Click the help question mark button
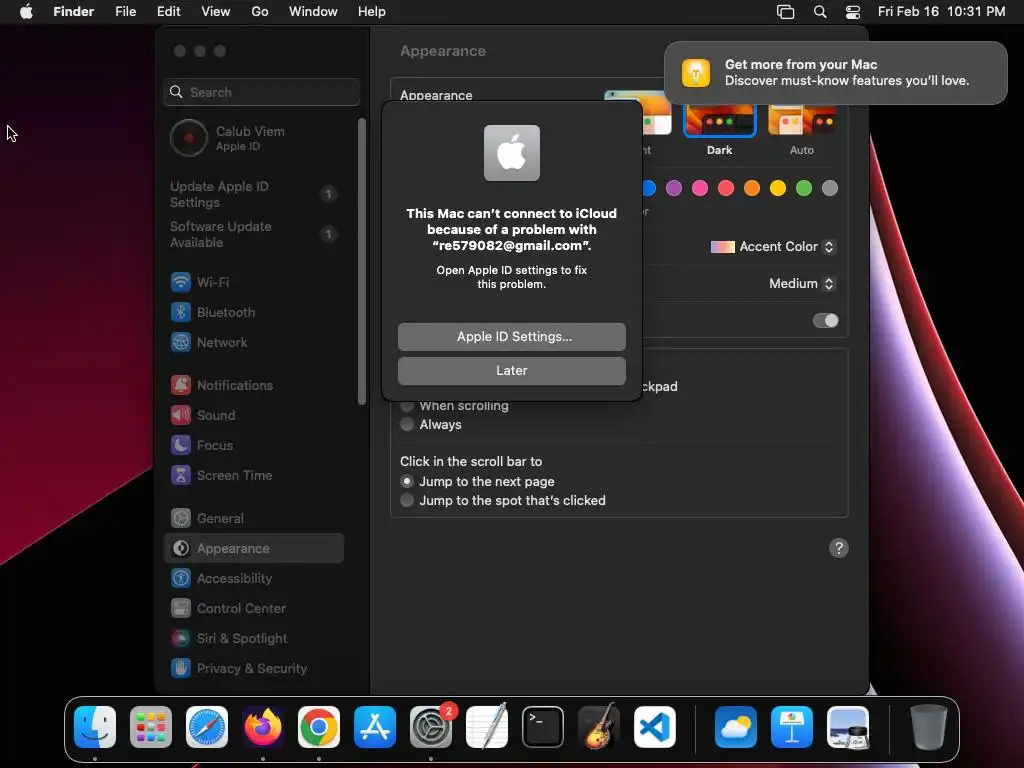1024x768 pixels. tap(839, 548)
